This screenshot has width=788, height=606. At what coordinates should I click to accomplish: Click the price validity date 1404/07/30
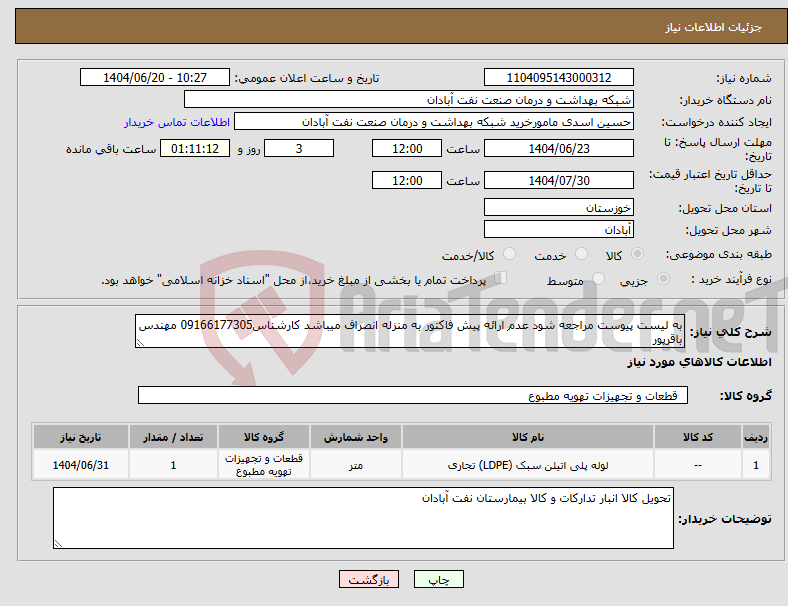point(558,180)
